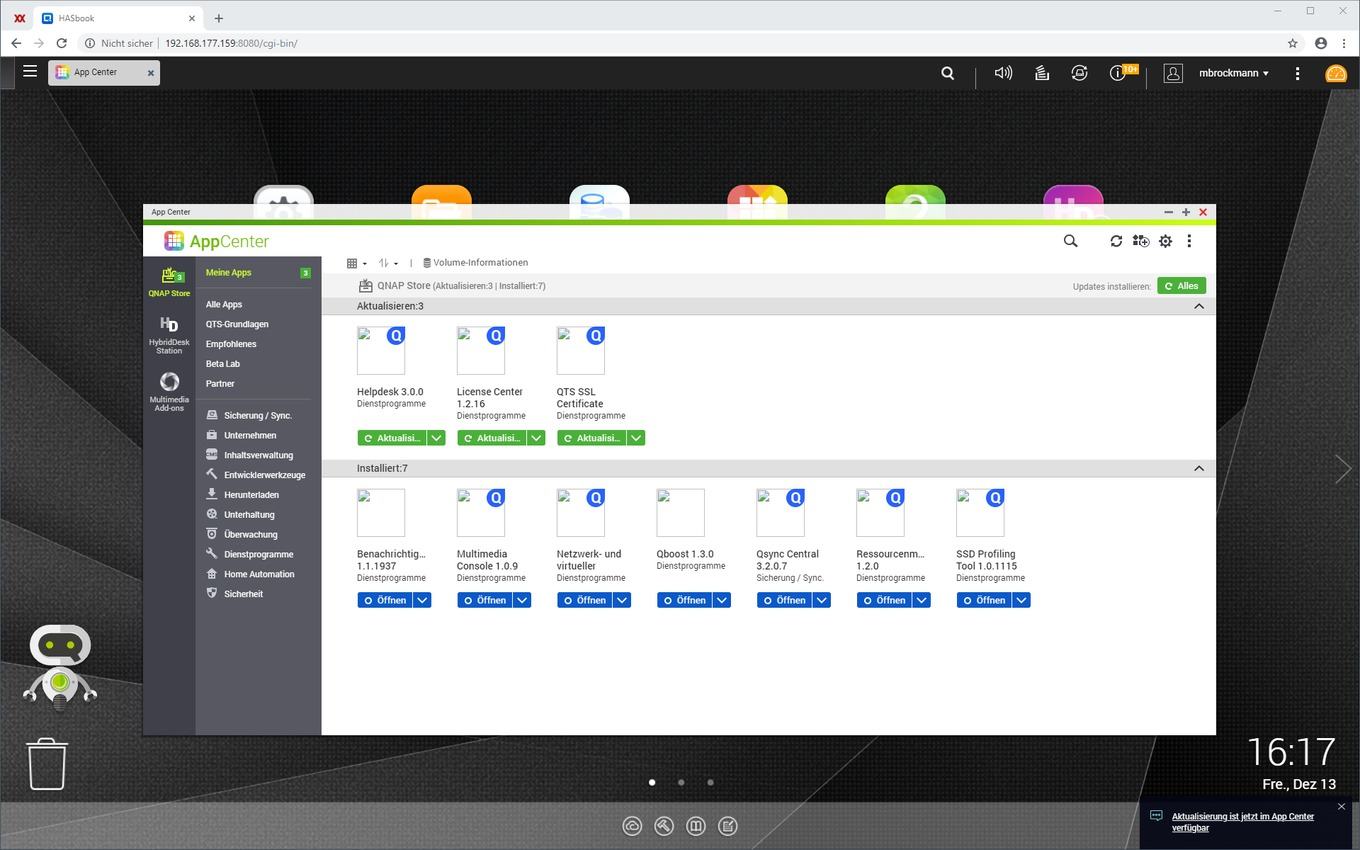The image size is (1360, 850).
Task: Open Qsync Central 3.2.0.7
Action: pyautogui.click(x=785, y=600)
